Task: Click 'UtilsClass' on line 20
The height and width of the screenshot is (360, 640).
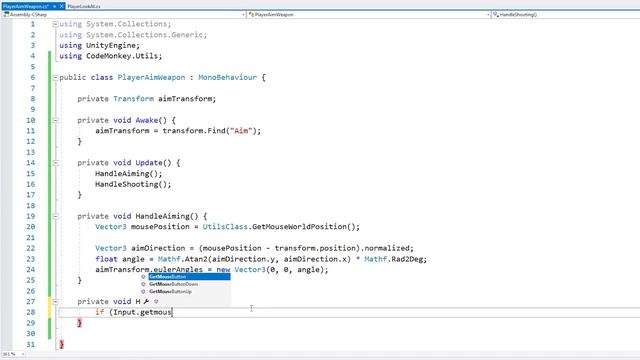Action: (x=225, y=227)
